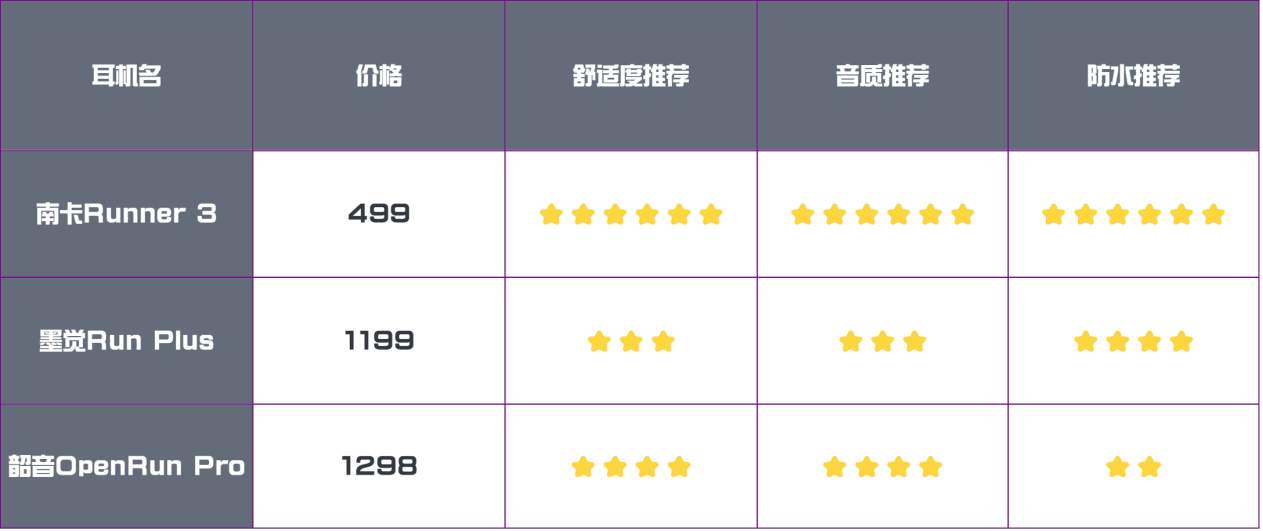
Task: Click 韶音OpenRun Pro comfort four-star rating
Action: (x=631, y=467)
